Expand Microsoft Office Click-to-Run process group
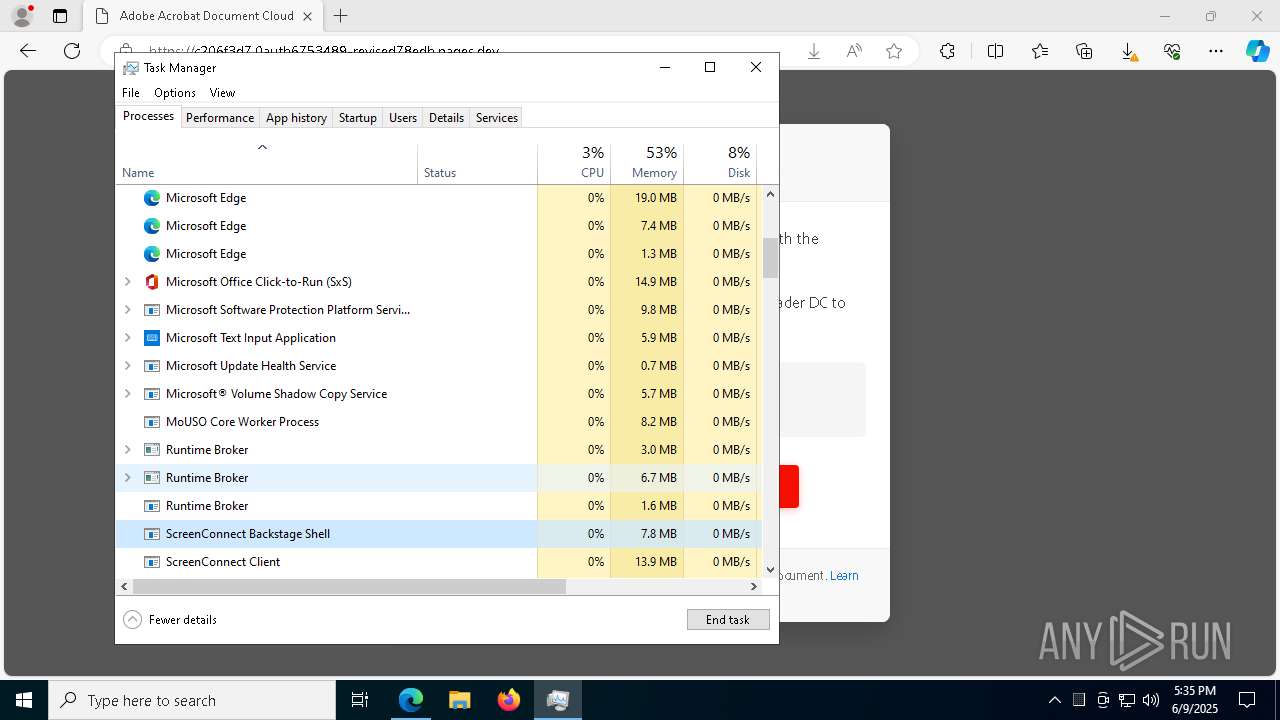 [127, 282]
